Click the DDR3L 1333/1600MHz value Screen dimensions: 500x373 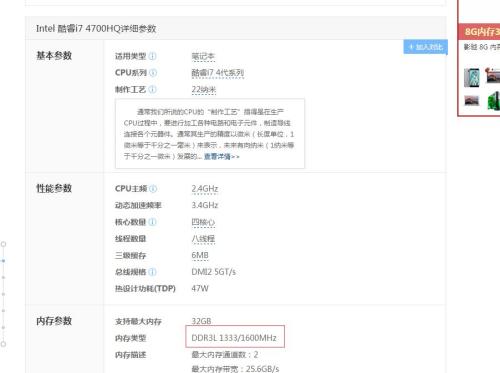[234, 338]
